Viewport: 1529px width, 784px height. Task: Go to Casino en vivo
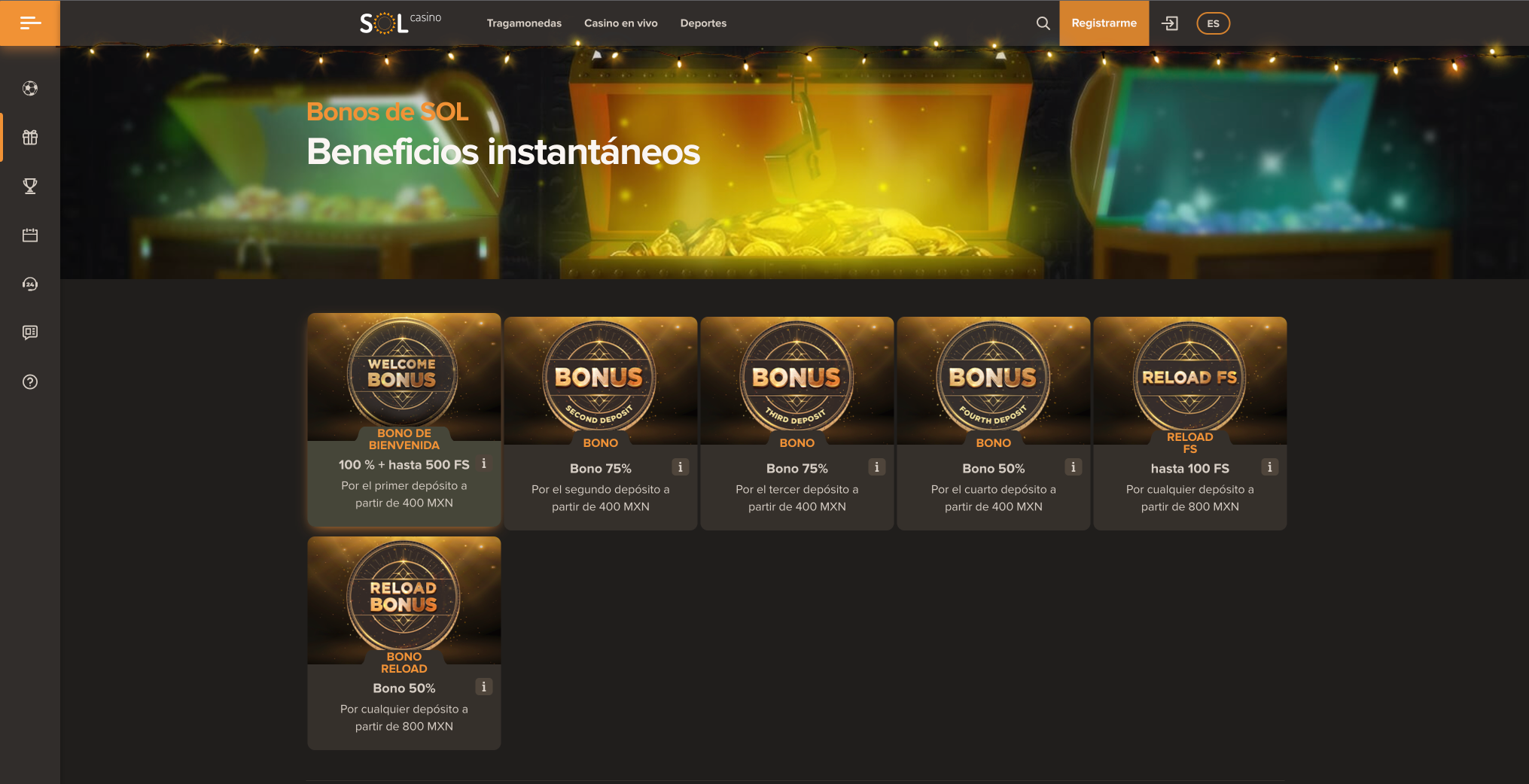pyautogui.click(x=620, y=23)
